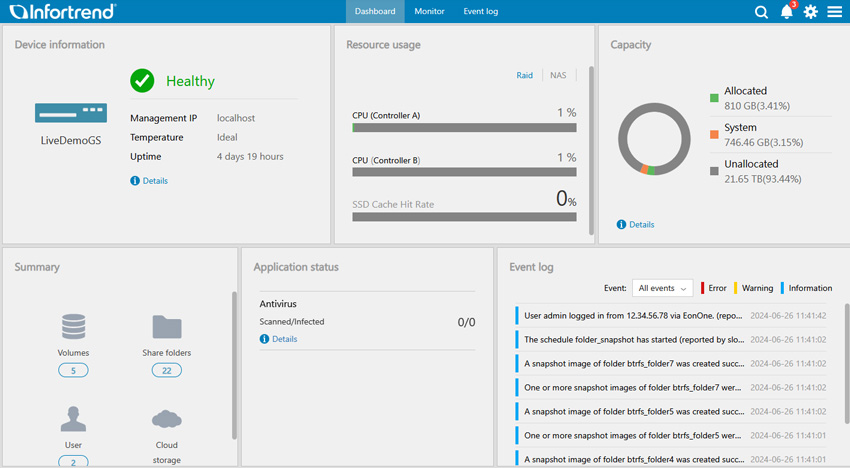Click the timestamp 2024-06-26 11:41:42
This screenshot has height=468, width=850.
pos(788,316)
